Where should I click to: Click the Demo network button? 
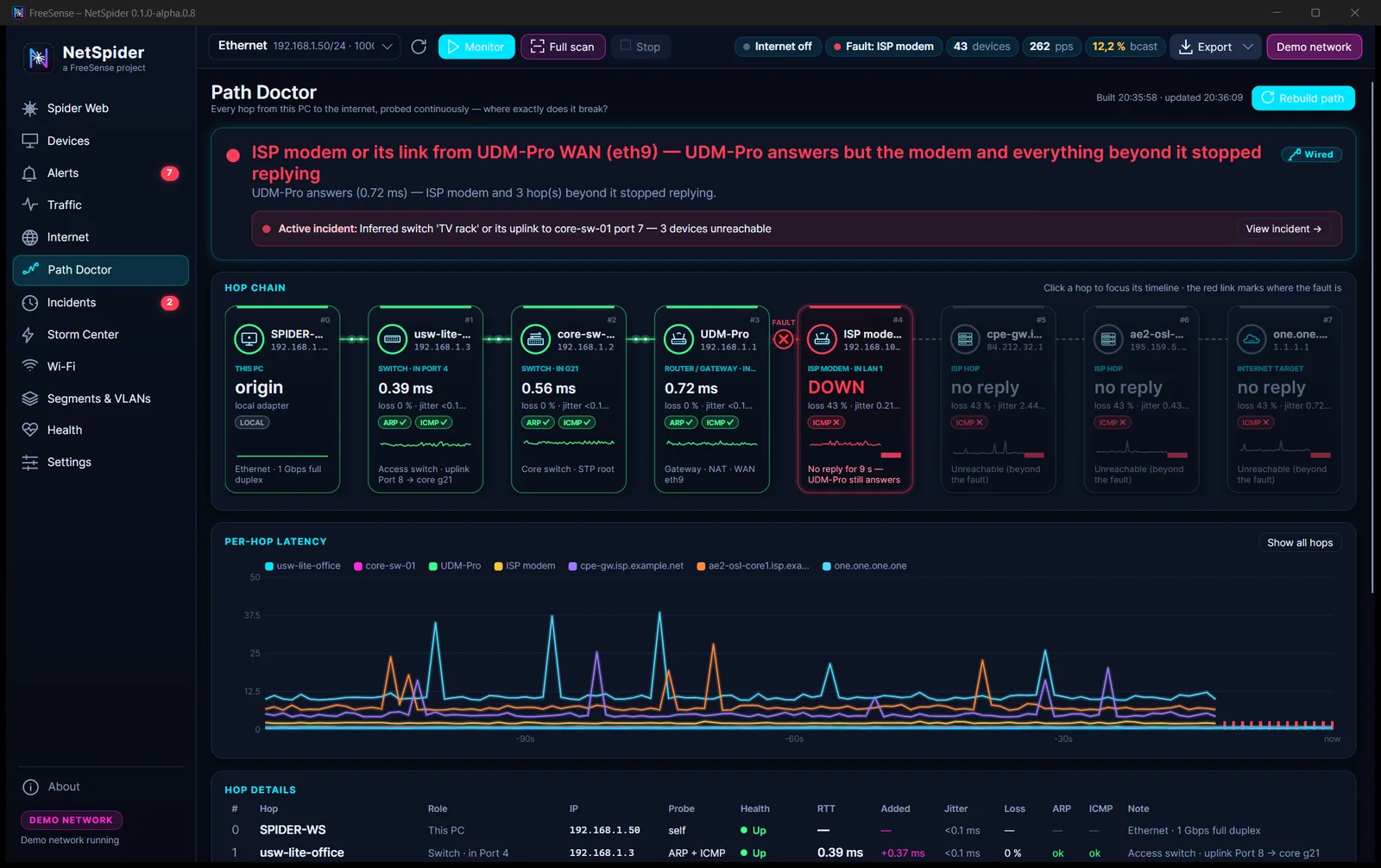(x=1314, y=47)
